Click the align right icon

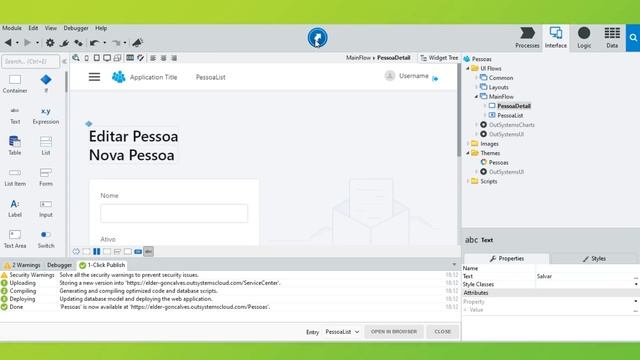click(x=174, y=58)
